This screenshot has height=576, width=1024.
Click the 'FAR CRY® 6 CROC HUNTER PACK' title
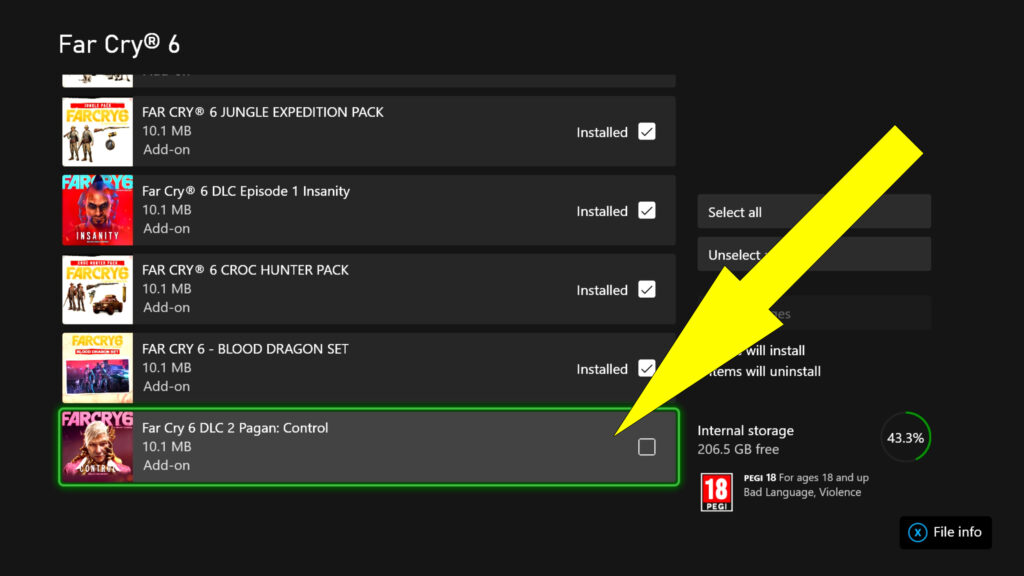246,270
